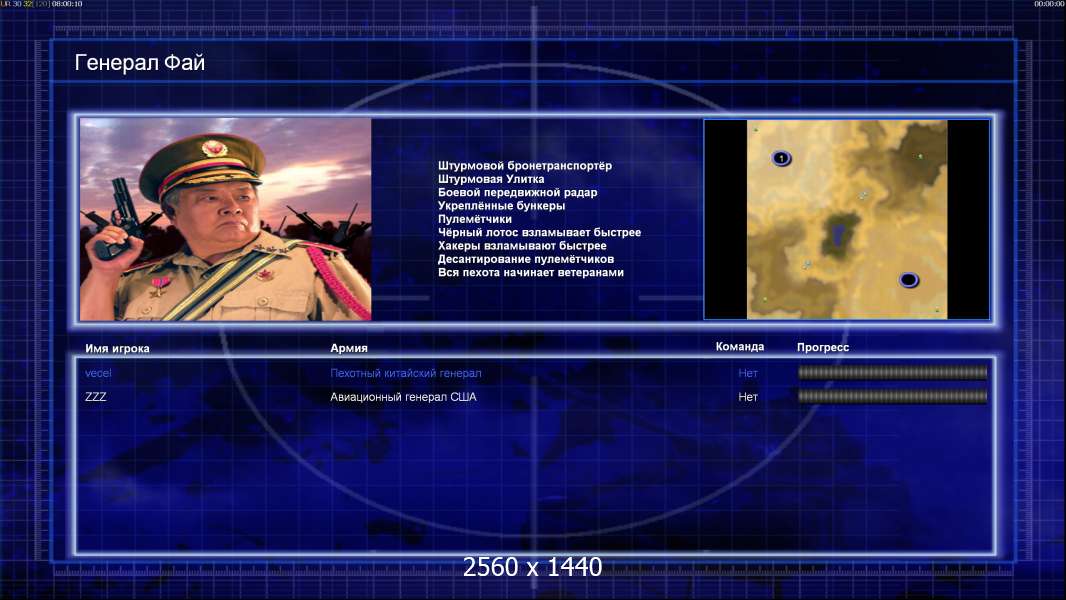
Task: Click 'Штурмовая Улитка' ability line
Action: [x=491, y=179]
